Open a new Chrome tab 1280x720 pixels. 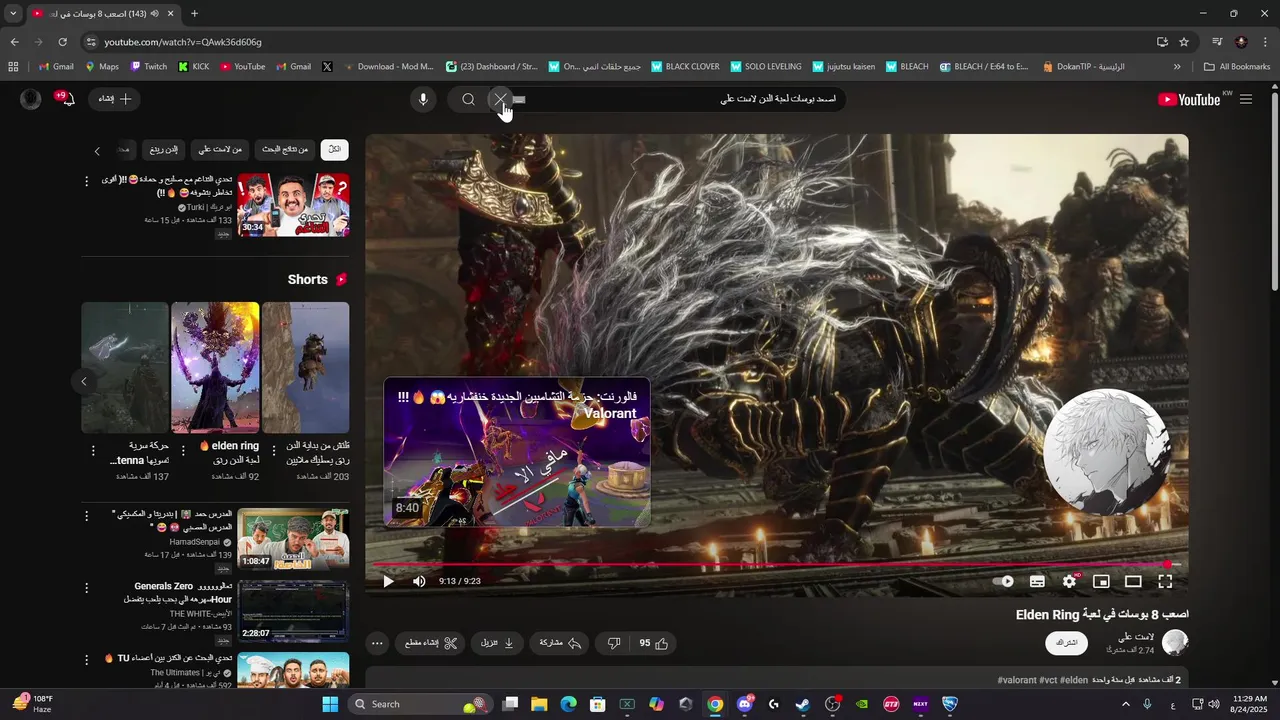pos(194,13)
